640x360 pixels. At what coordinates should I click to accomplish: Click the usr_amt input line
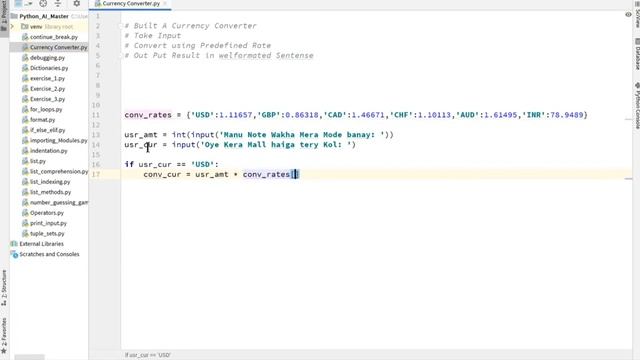(x=259, y=135)
